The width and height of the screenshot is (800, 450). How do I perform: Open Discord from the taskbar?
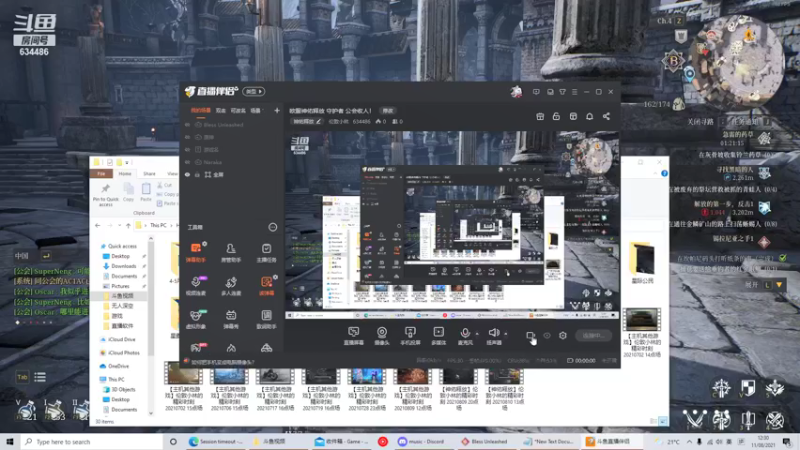click(x=421, y=441)
